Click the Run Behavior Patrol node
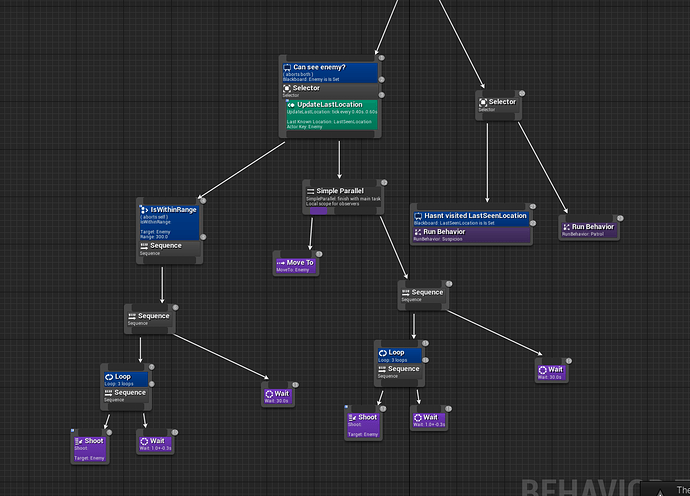 tap(589, 230)
